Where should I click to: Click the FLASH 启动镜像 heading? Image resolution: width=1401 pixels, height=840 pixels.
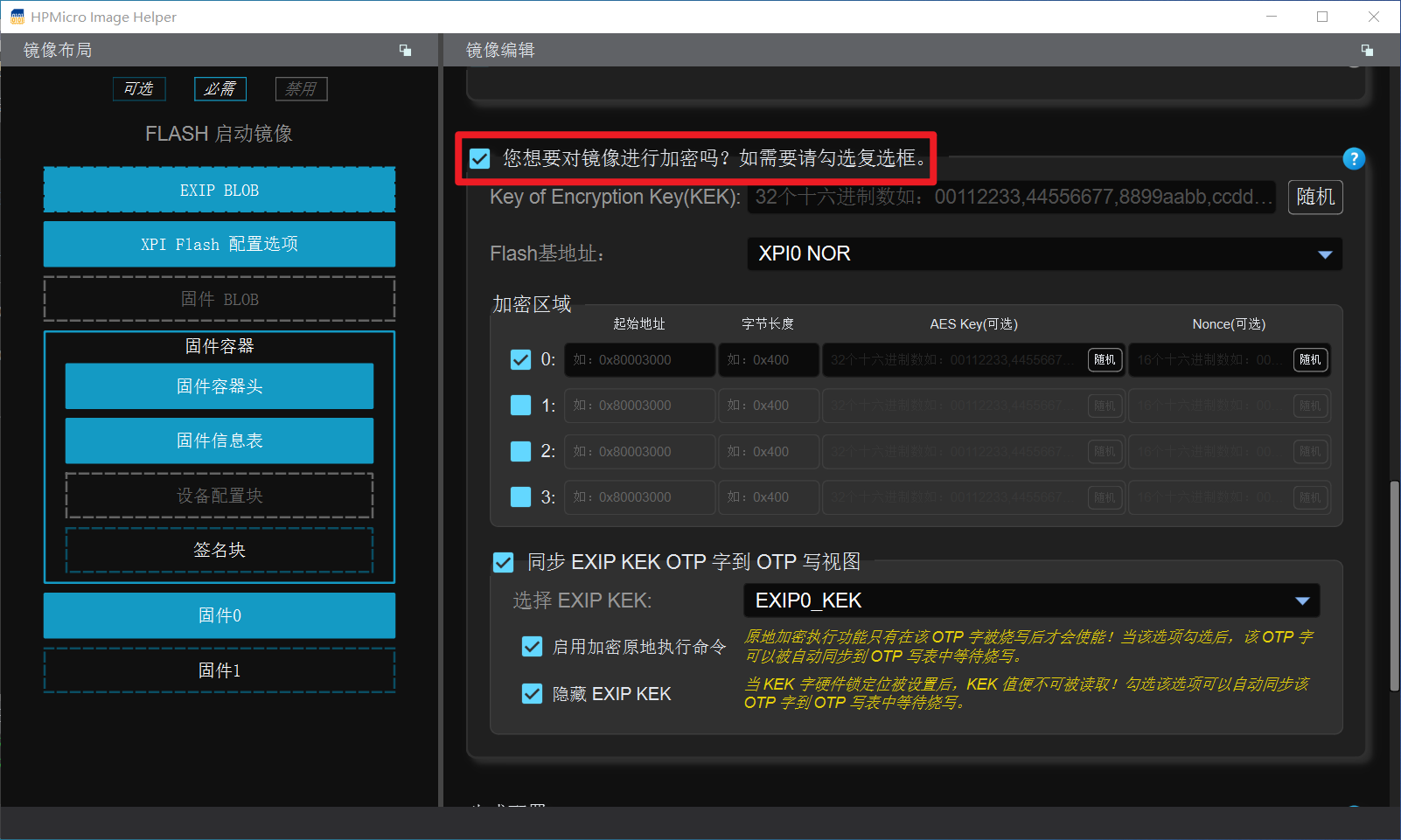coord(220,134)
